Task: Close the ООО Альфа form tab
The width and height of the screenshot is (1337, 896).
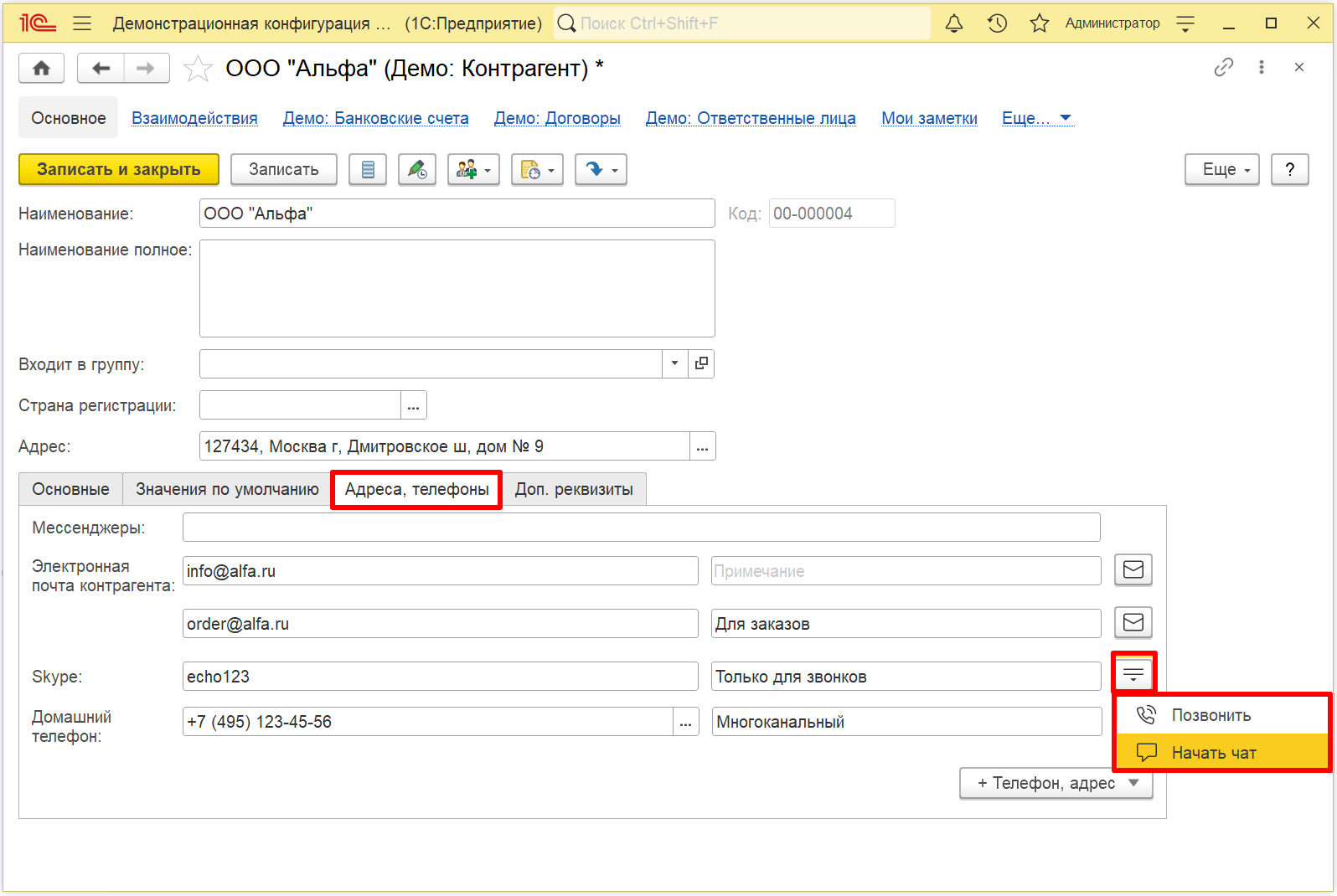Action: click(1299, 67)
